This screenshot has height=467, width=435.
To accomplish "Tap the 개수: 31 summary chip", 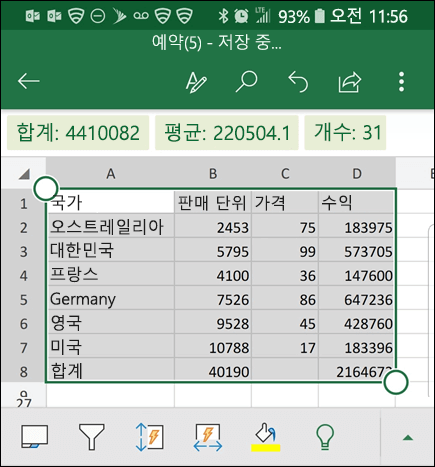I will pos(345,133).
